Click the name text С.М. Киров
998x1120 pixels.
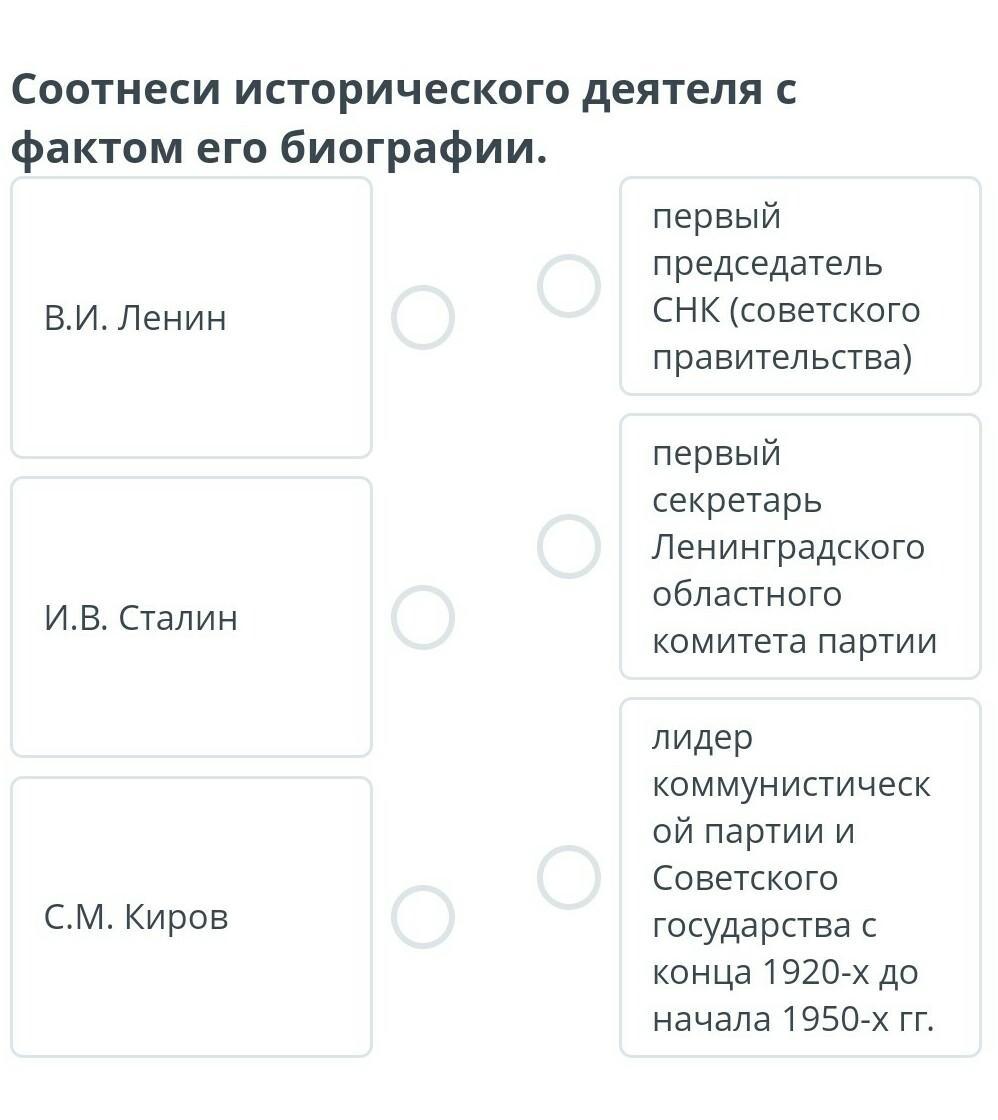[x=136, y=917]
